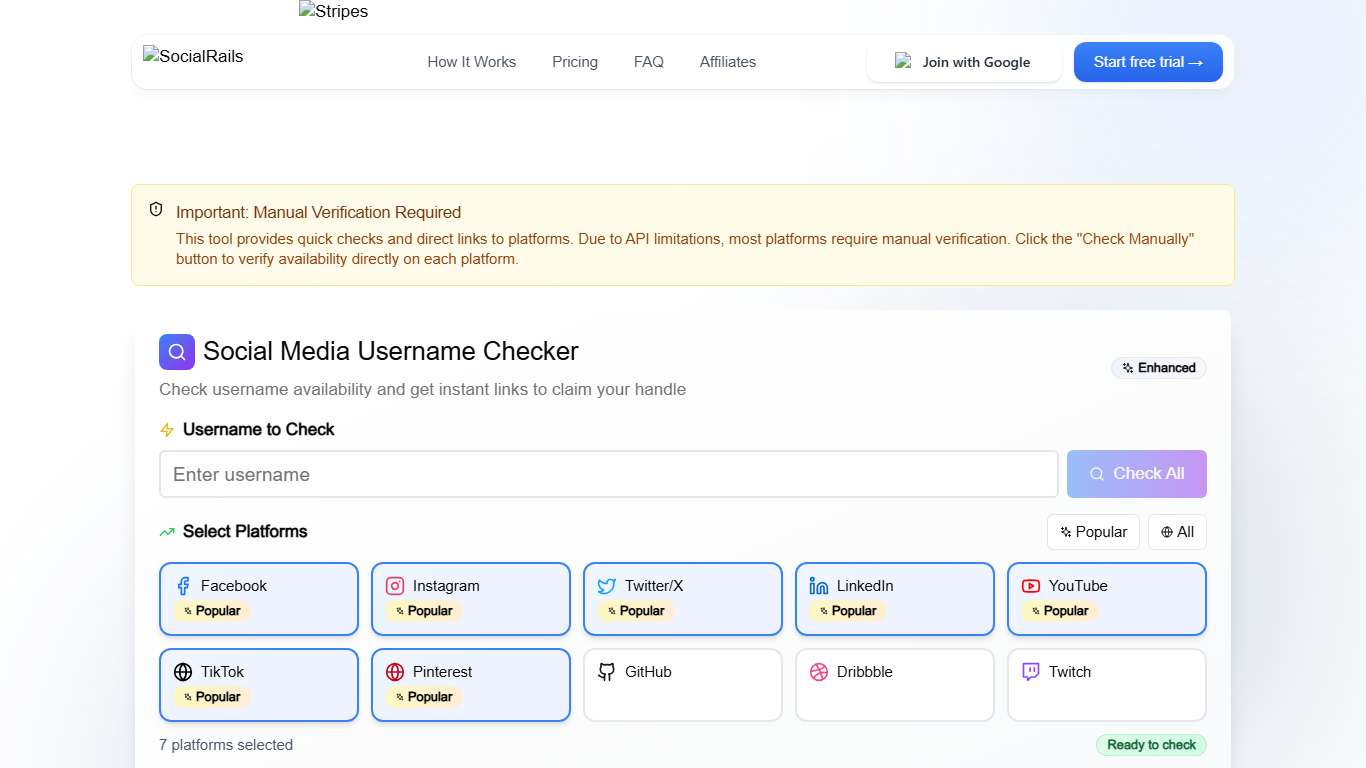The image size is (1366, 768).
Task: Click the Facebook platform icon
Action: pos(184,586)
